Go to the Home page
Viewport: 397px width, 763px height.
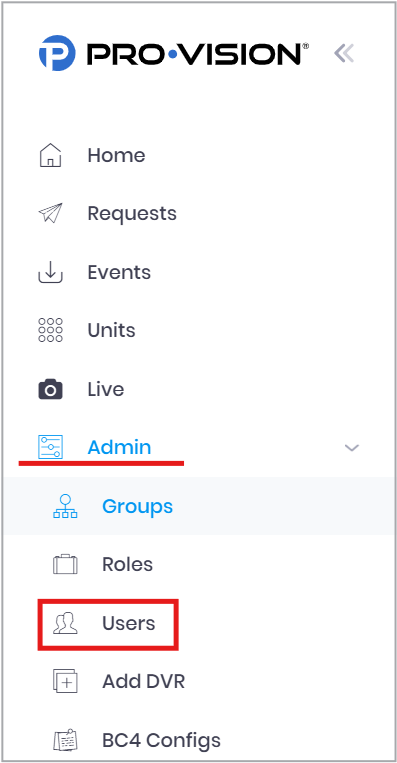click(x=116, y=155)
